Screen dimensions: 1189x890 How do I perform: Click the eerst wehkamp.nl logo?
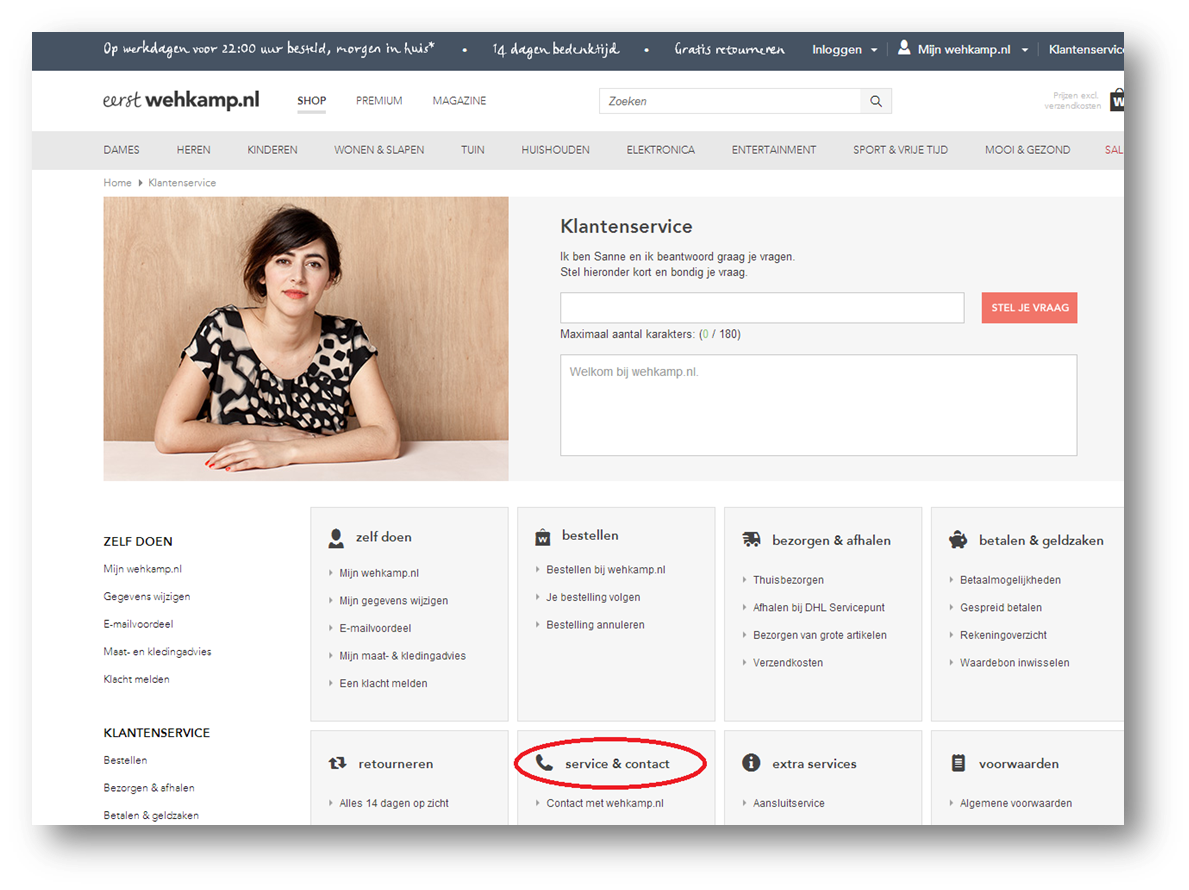point(181,100)
